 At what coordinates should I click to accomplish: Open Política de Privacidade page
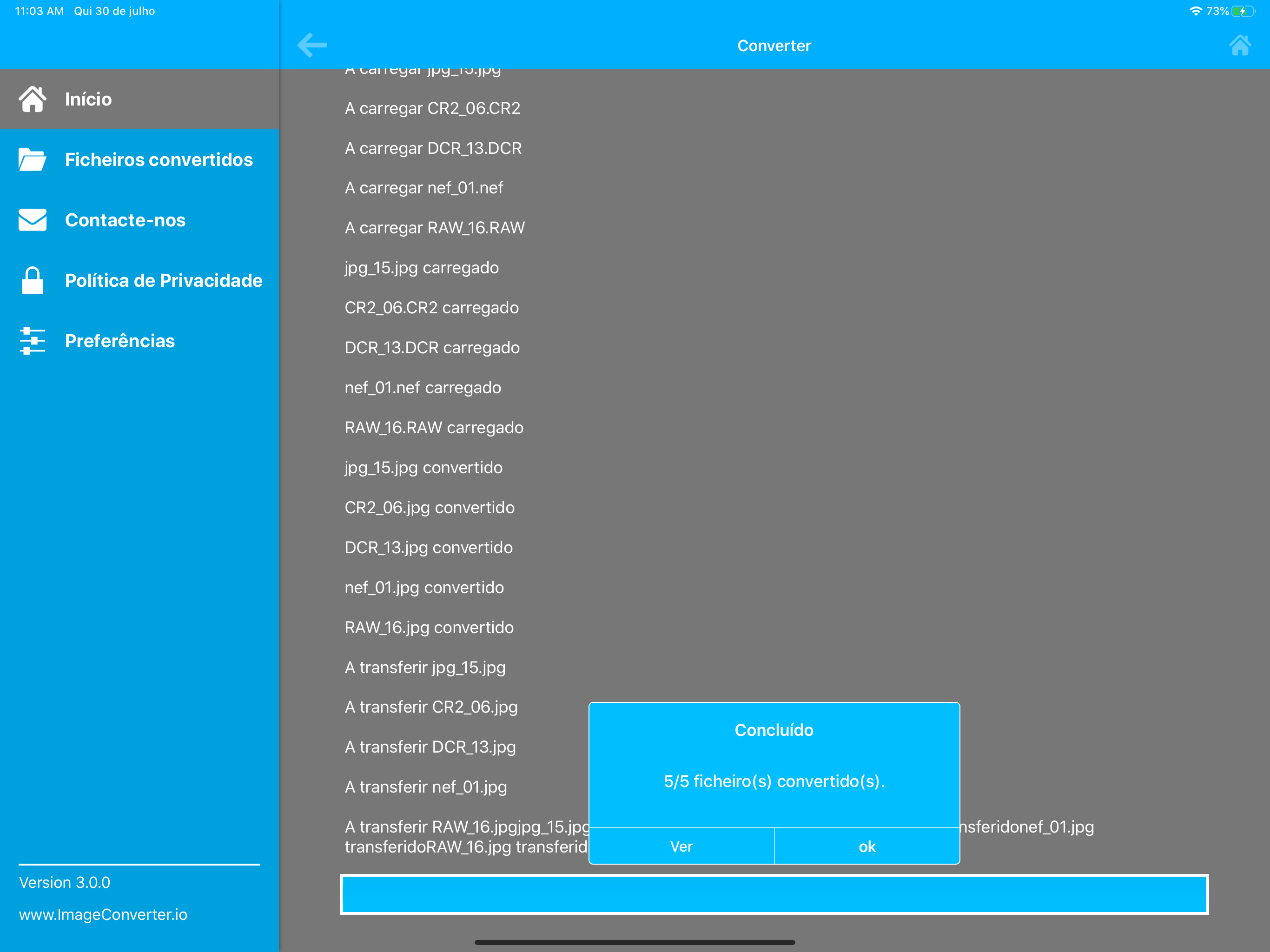[x=164, y=280]
